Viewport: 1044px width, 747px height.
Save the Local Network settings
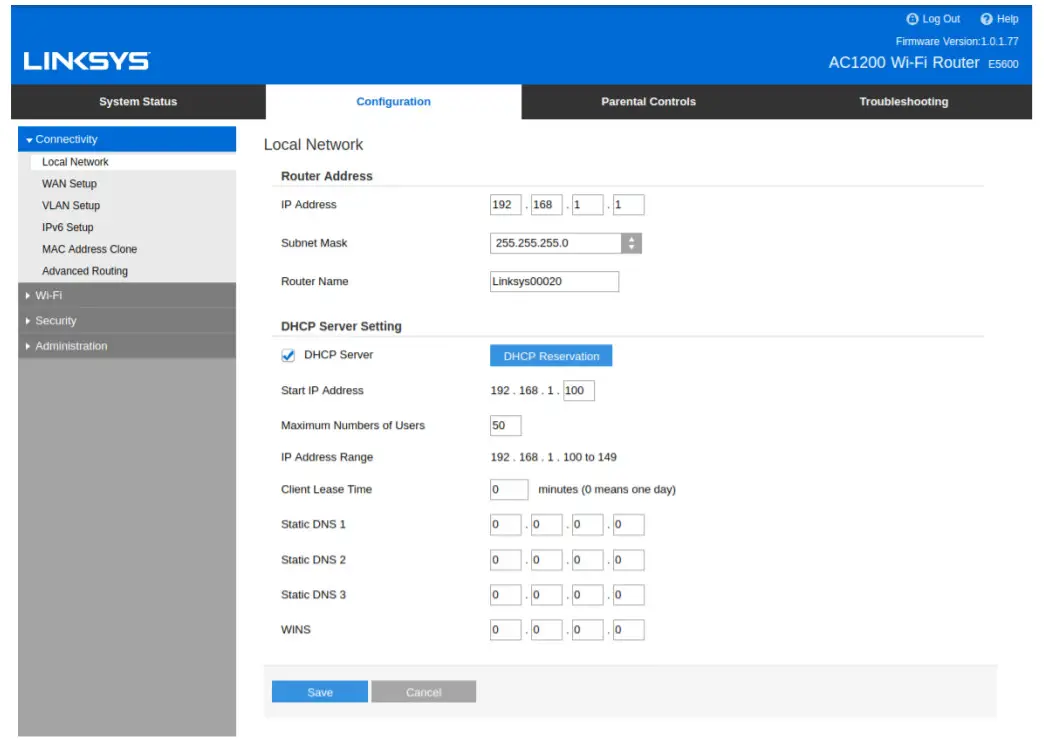(x=319, y=691)
